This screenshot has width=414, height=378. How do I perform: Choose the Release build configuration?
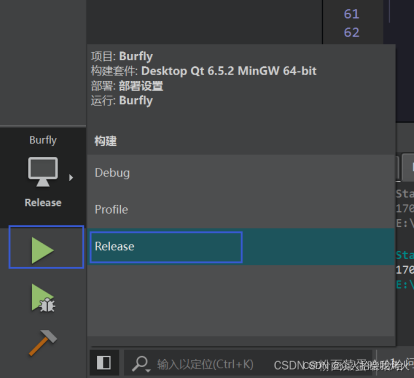241,247
